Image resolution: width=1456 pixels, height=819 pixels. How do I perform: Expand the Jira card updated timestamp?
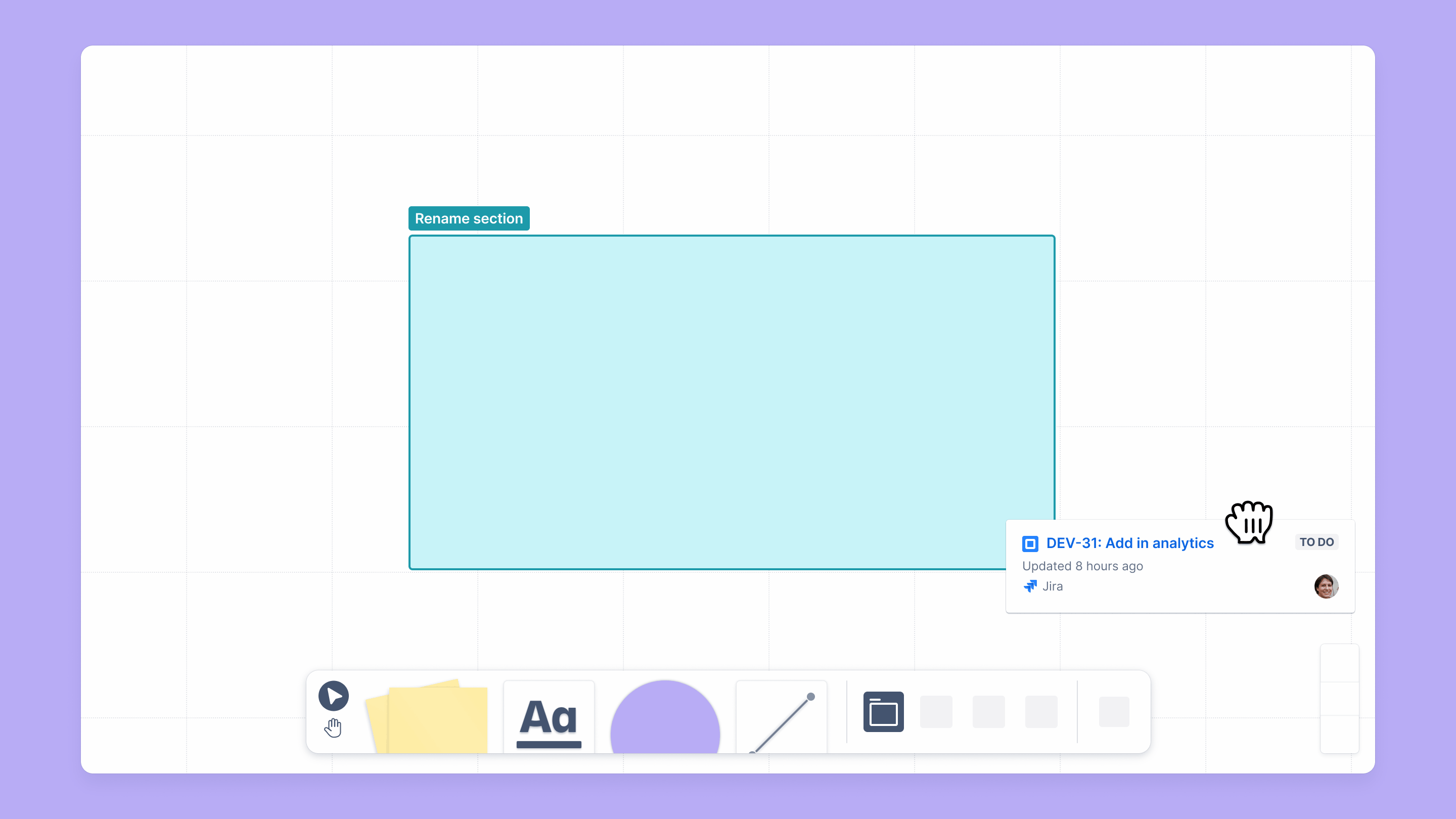1082,566
